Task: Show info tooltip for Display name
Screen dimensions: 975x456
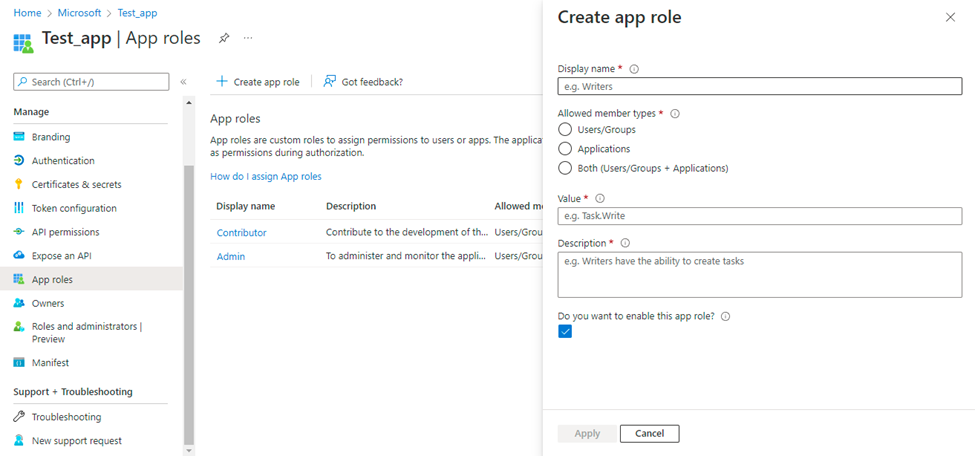Action: tap(635, 69)
